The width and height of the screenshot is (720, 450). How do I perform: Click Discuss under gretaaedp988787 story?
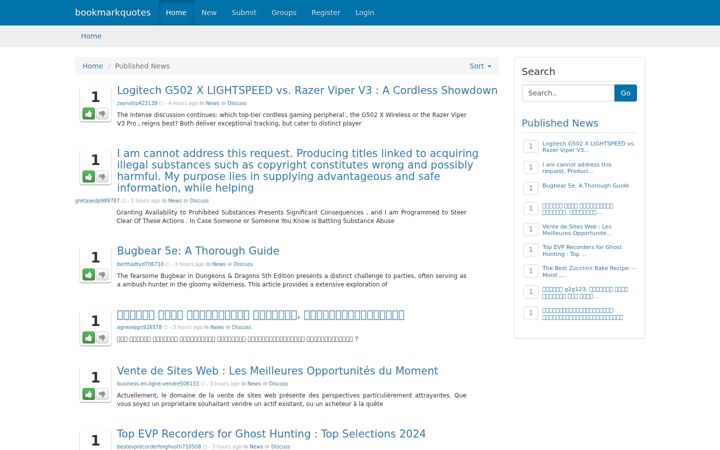pos(199,201)
